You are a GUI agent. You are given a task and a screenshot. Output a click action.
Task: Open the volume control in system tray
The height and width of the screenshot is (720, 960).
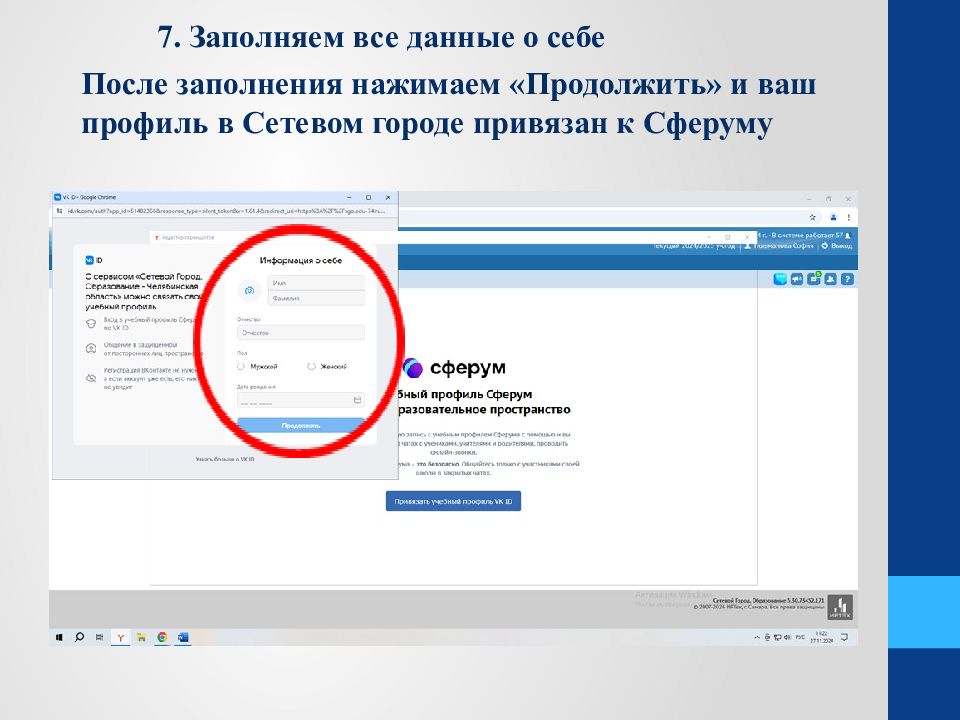click(787, 637)
